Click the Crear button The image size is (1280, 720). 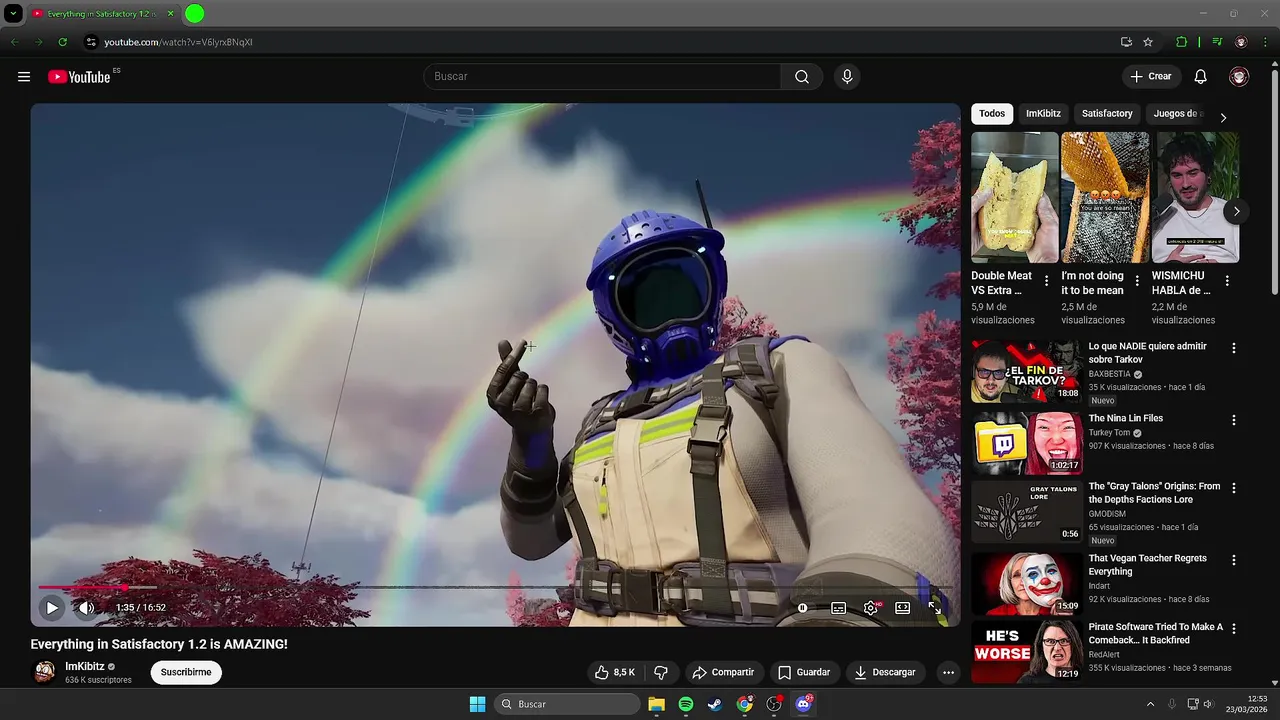click(1151, 77)
